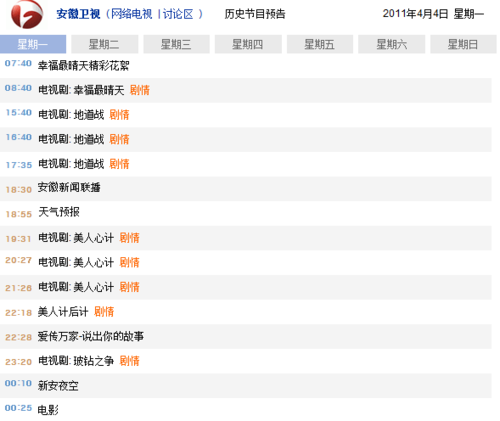Select the 18:30 安徽新闻联播 row

[246, 189]
